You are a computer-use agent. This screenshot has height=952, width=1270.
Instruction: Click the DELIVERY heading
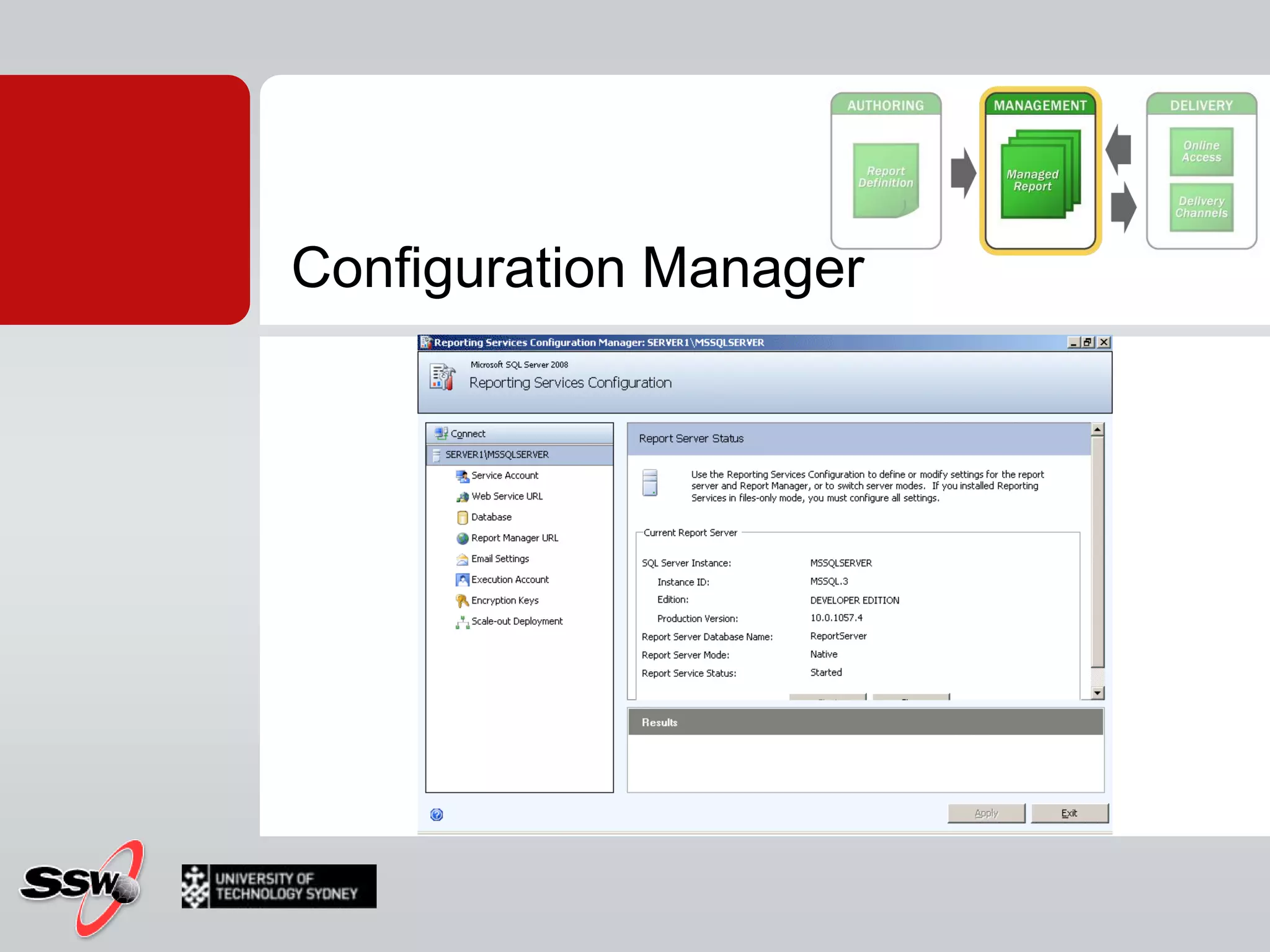1201,105
